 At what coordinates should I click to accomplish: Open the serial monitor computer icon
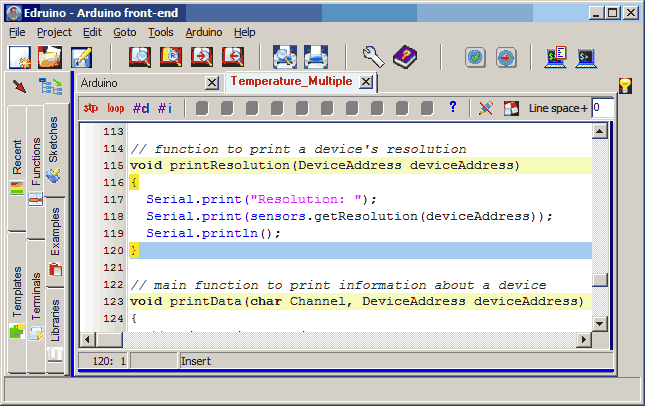[x=556, y=57]
